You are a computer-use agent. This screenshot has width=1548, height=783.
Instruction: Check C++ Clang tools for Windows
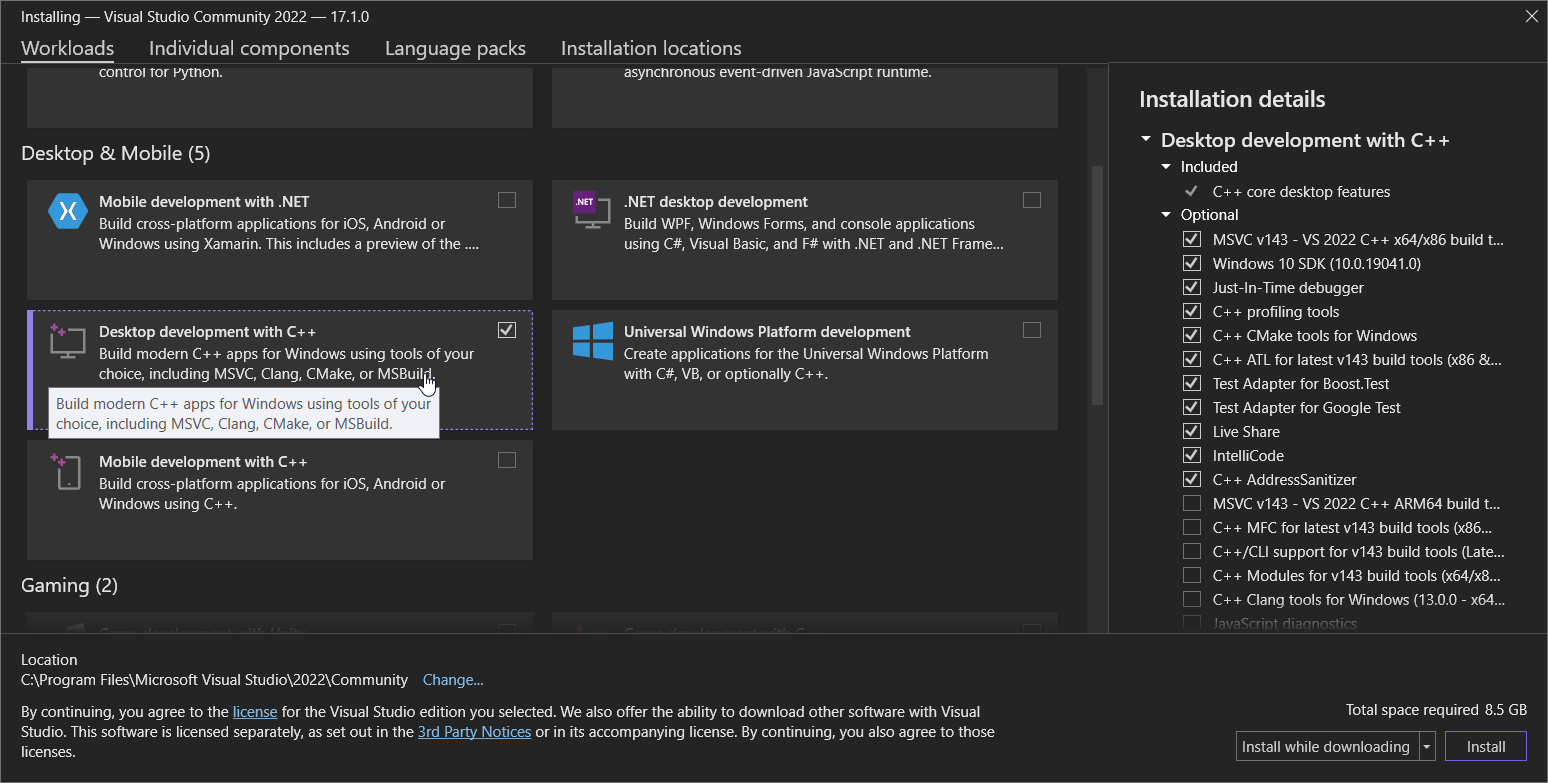(1192, 599)
